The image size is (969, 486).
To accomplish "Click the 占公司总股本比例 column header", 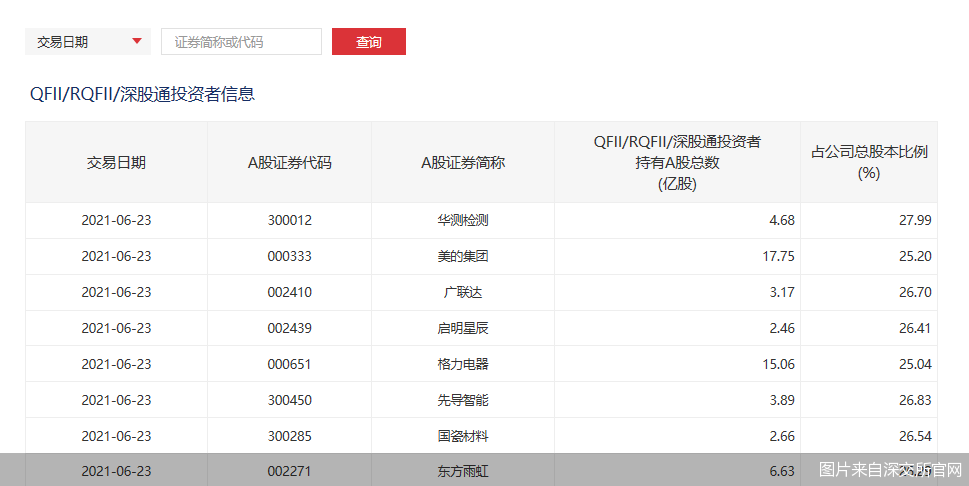I will coord(869,162).
